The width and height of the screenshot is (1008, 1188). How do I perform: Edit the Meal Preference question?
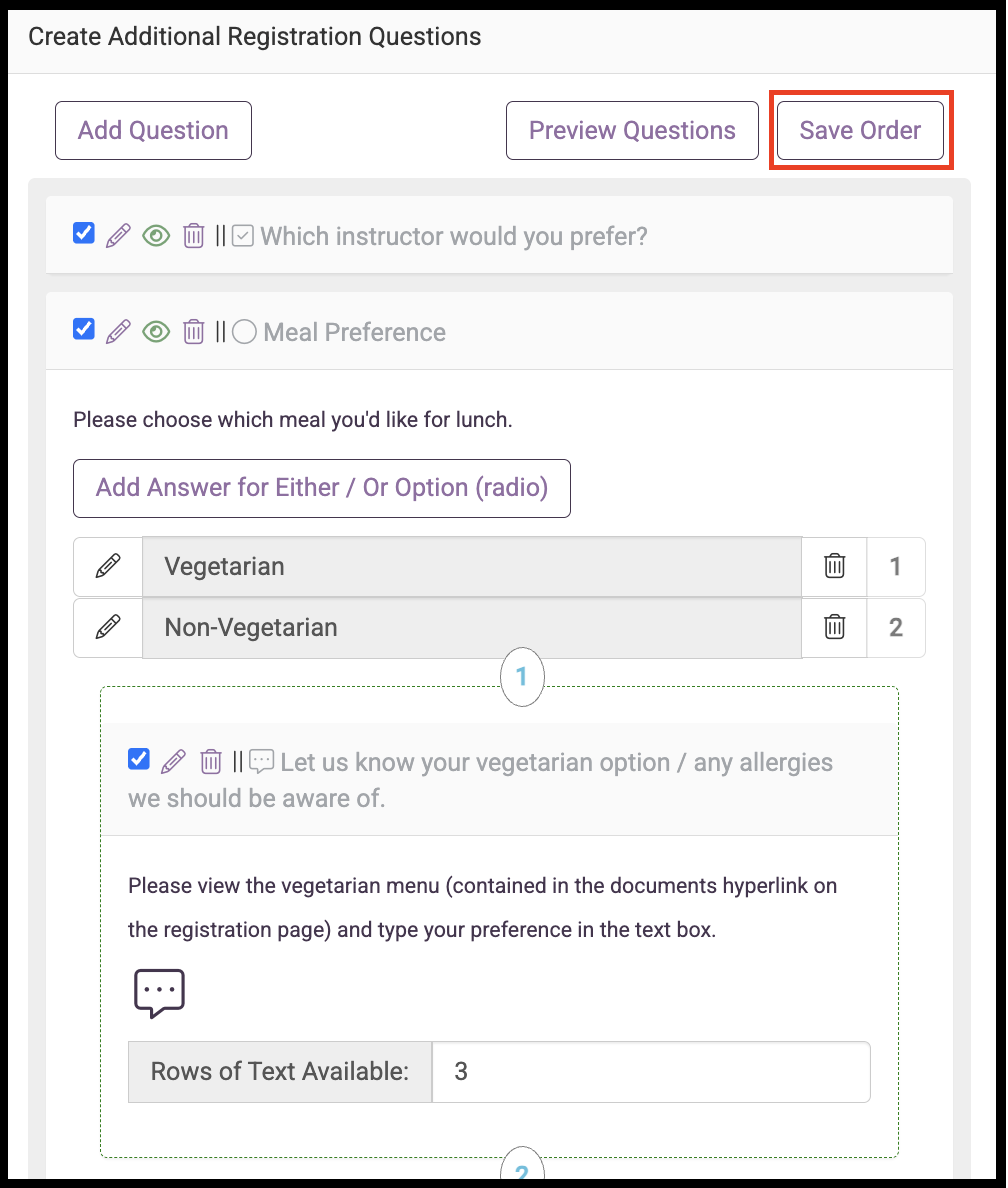[x=117, y=332]
